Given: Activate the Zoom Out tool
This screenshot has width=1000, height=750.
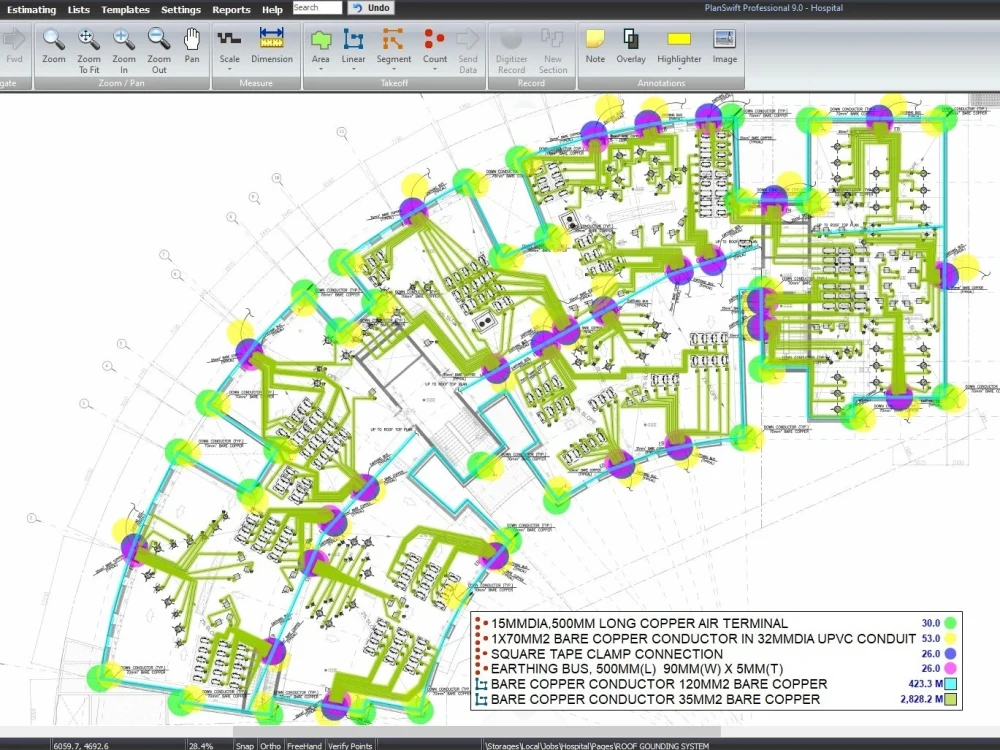Looking at the screenshot, I should [159, 50].
